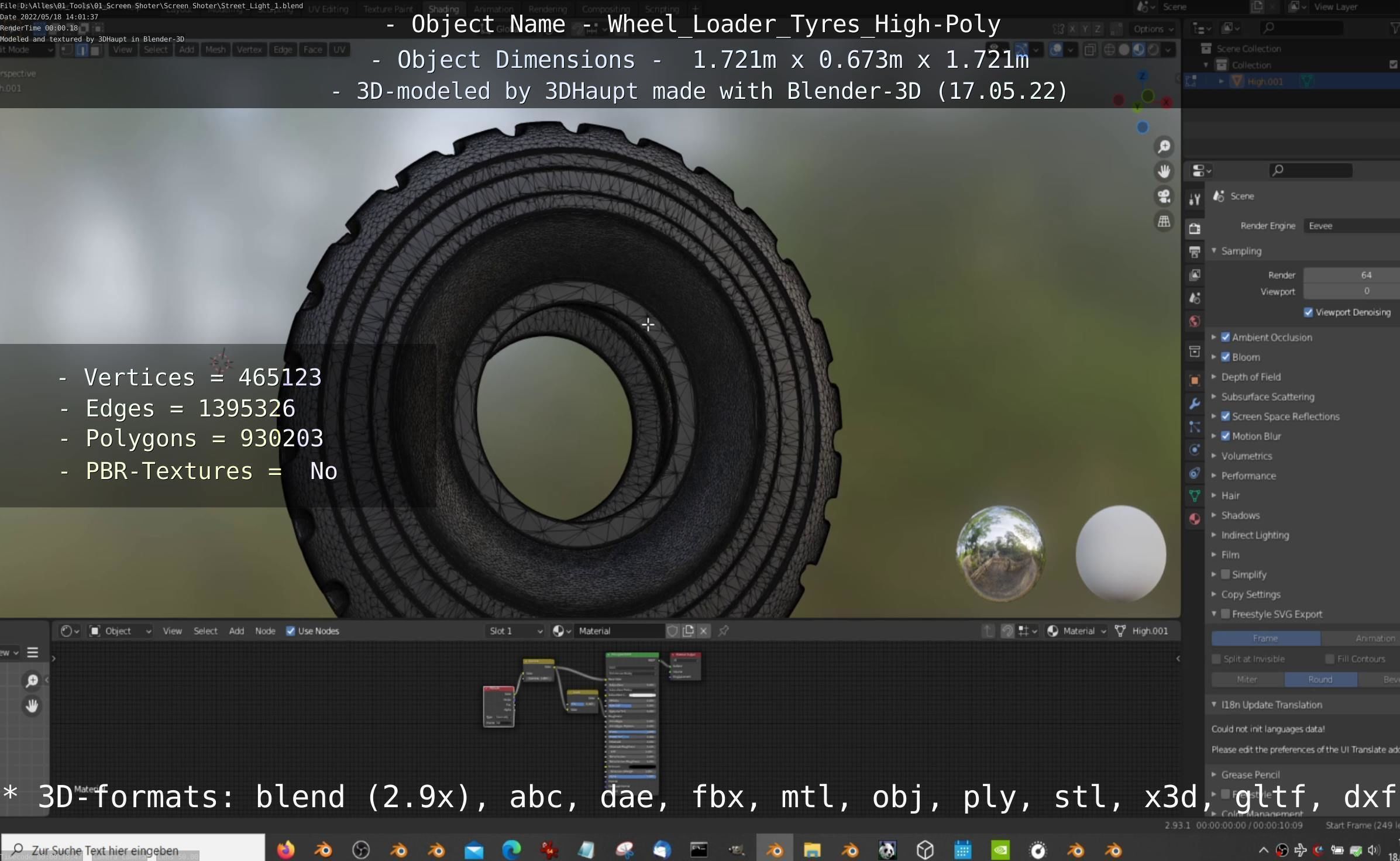Select the Frame button in SVG Export
Screen dimensions: 1400x861
pos(1265,638)
